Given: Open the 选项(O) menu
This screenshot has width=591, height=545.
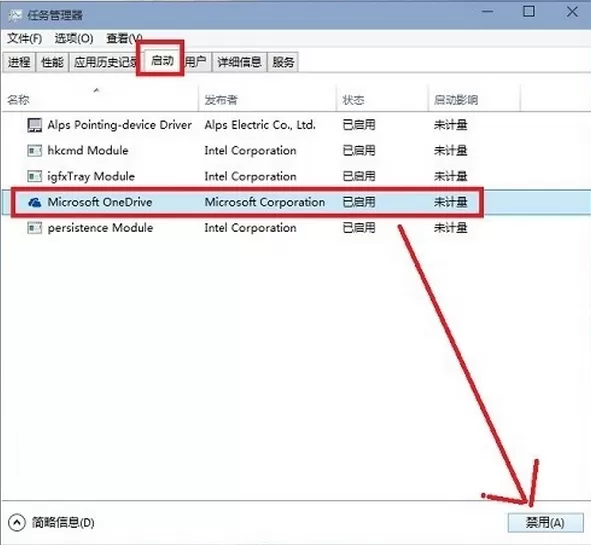Looking at the screenshot, I should pos(74,38).
